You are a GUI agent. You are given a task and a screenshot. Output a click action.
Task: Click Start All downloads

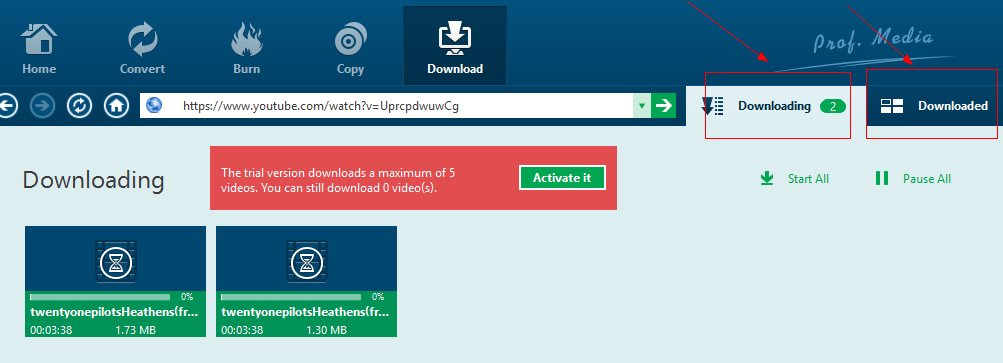coord(794,179)
